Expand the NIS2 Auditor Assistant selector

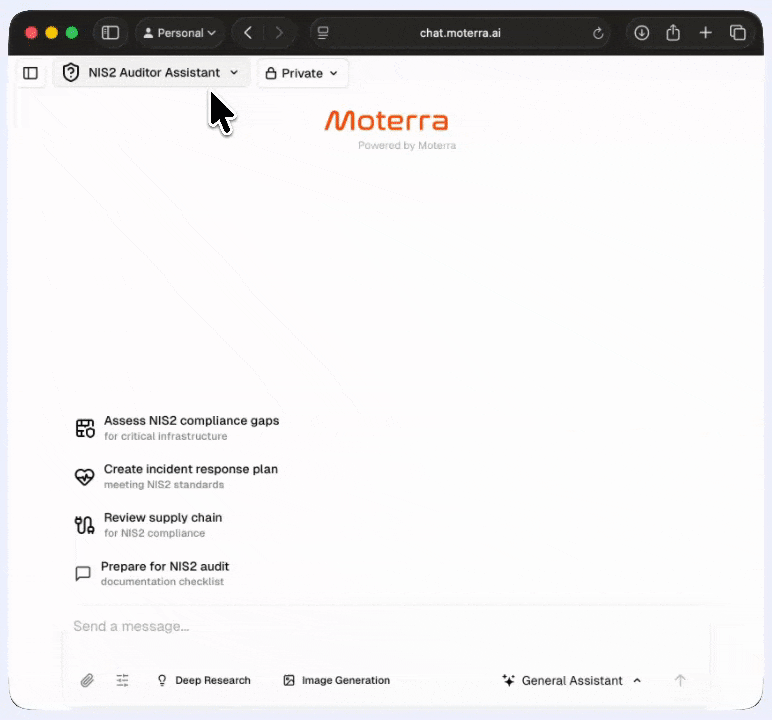[151, 73]
